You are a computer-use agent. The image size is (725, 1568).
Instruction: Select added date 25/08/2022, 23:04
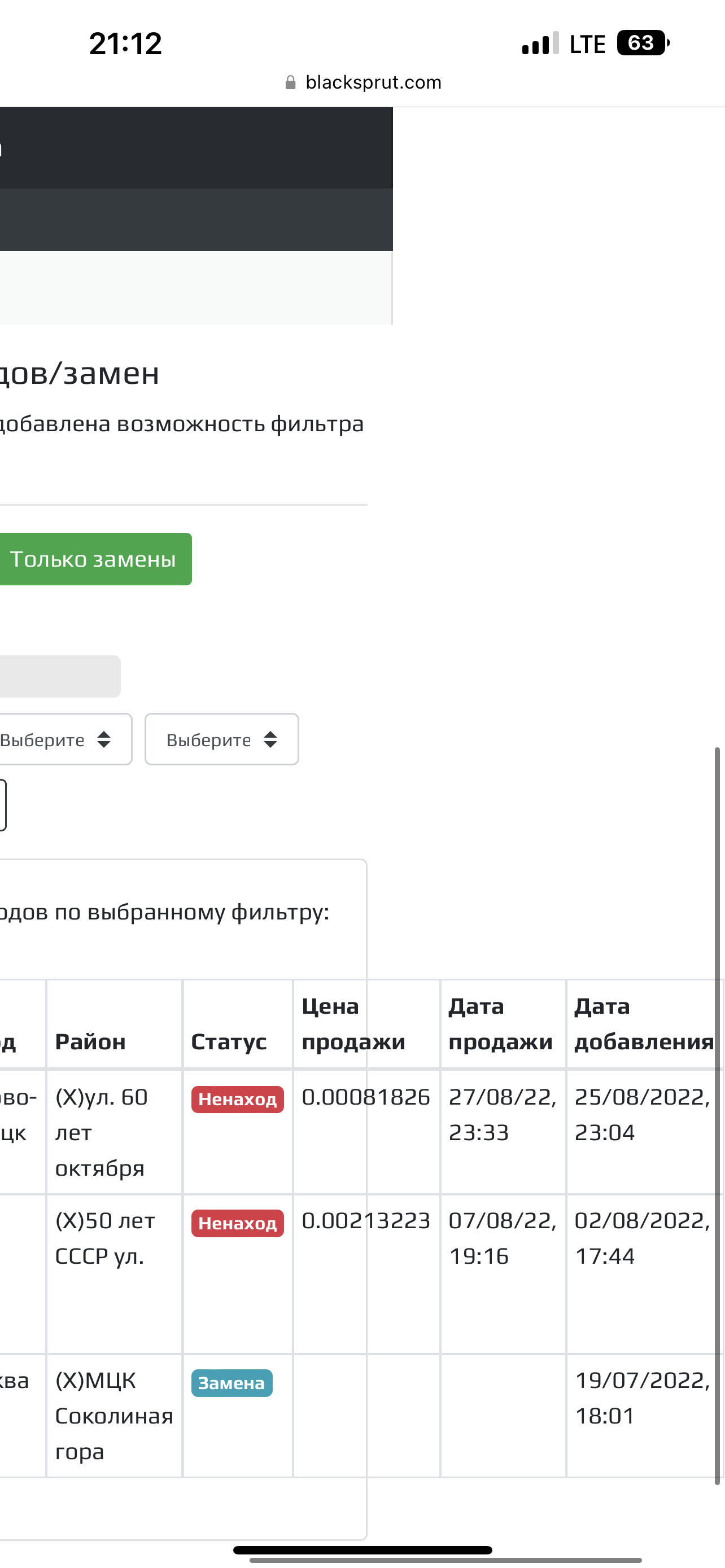(643, 1115)
